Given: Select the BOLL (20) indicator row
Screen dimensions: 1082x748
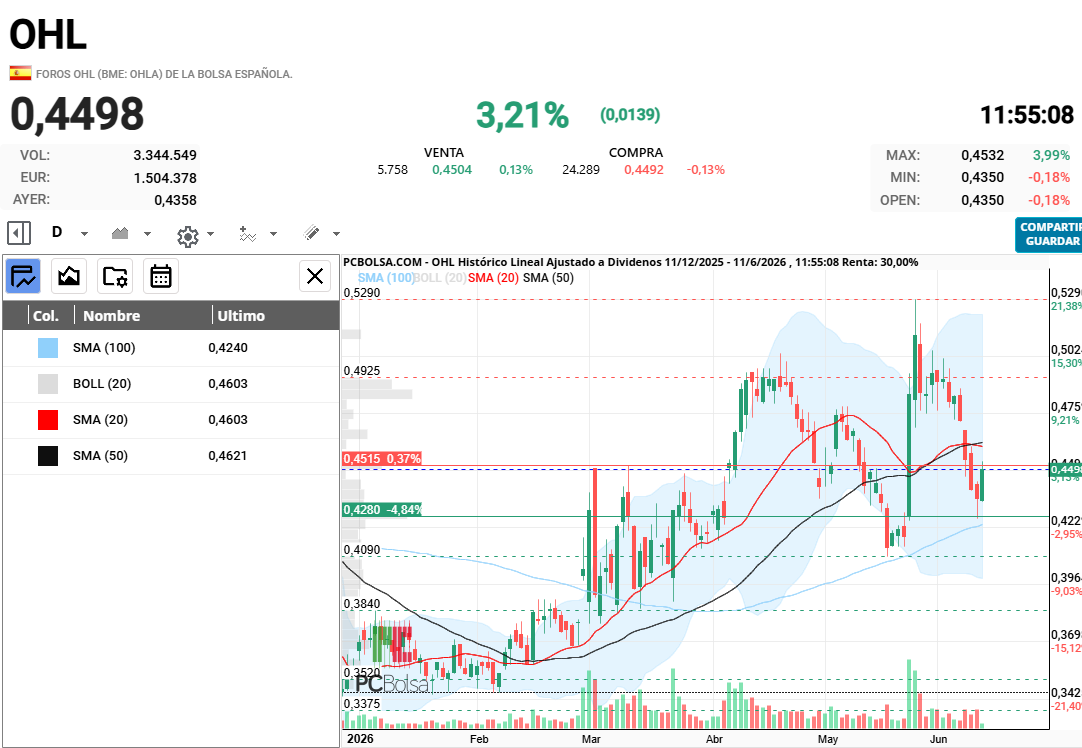Looking at the screenshot, I should click(x=171, y=384).
